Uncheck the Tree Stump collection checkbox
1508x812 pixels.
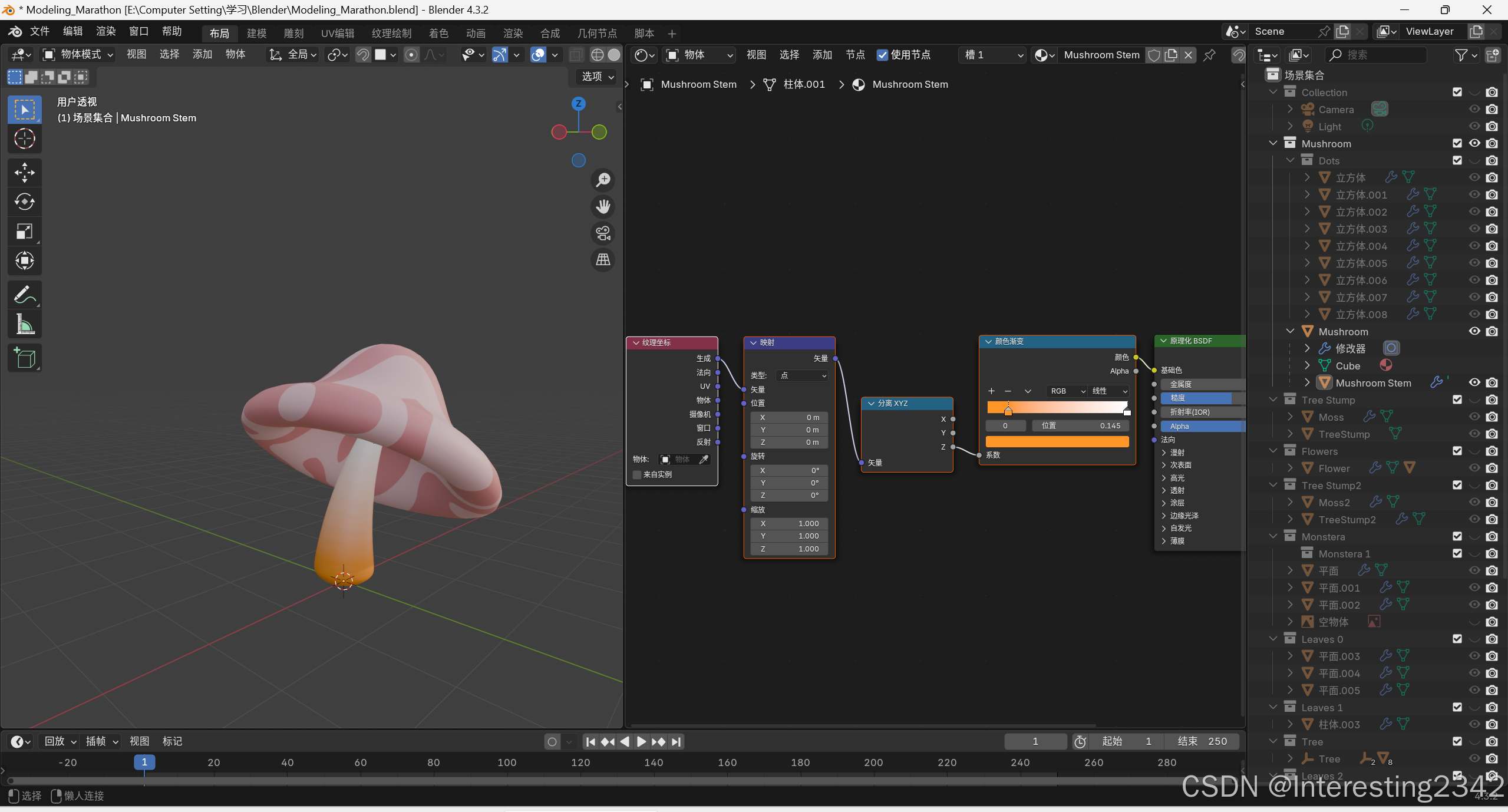pos(1457,400)
